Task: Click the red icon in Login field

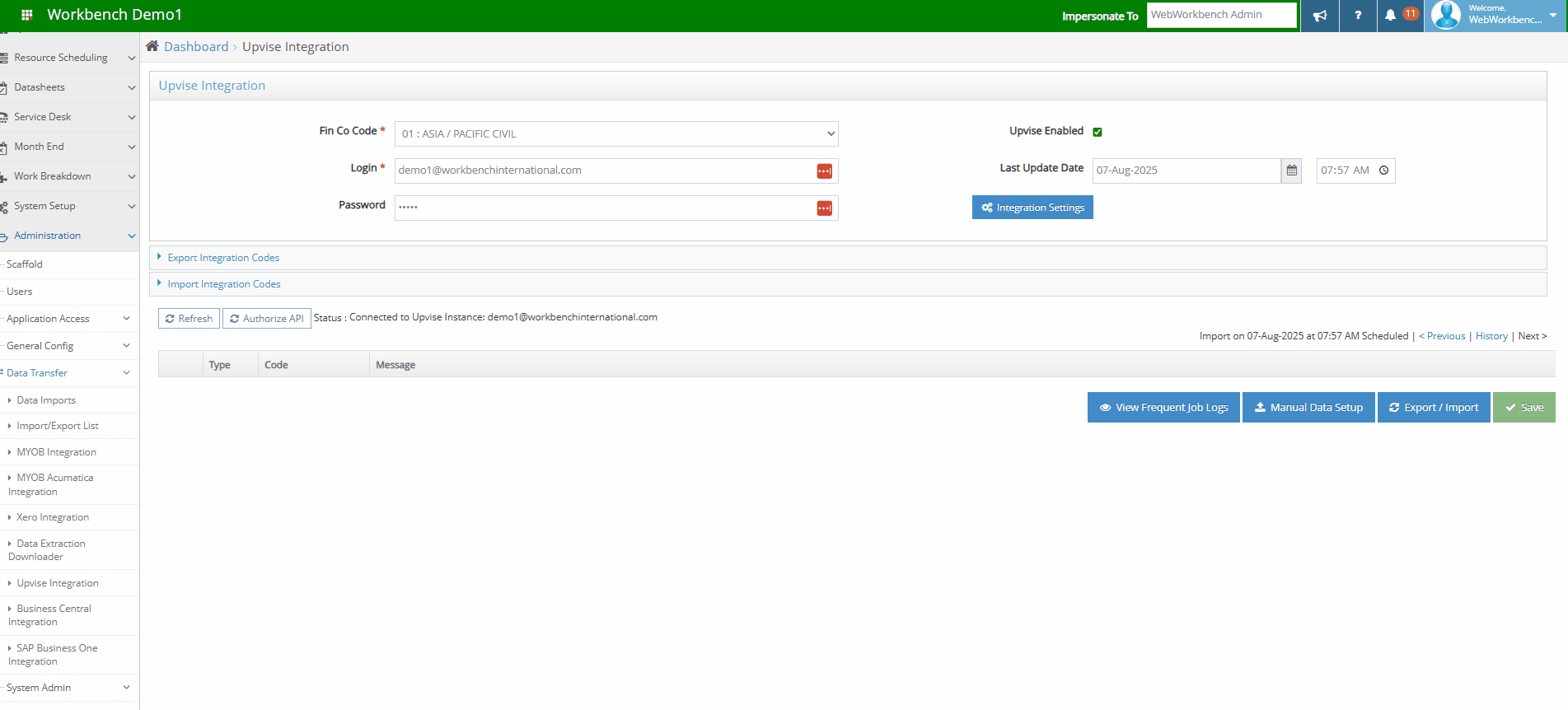Action: click(824, 171)
